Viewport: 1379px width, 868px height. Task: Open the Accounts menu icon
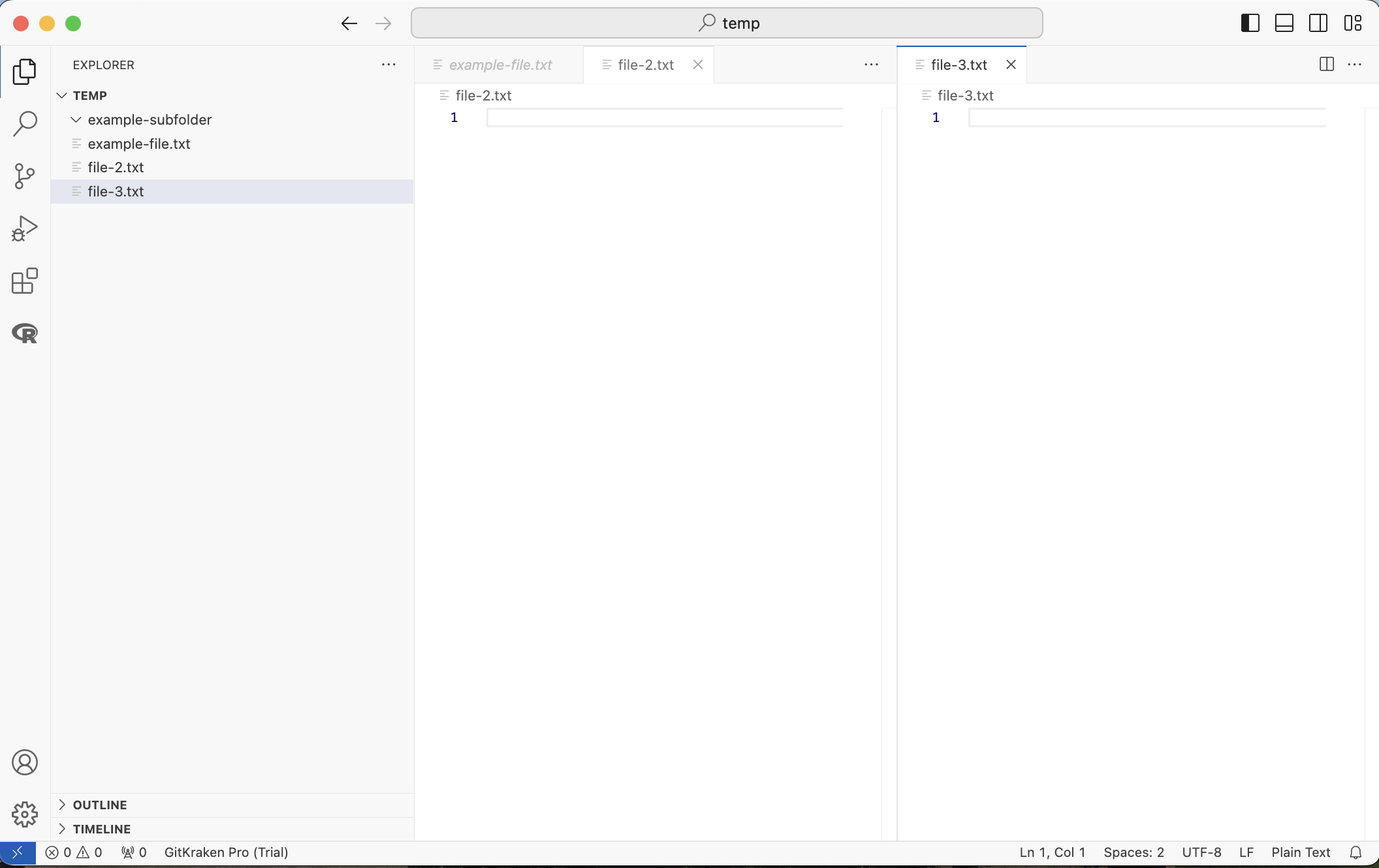(25, 762)
